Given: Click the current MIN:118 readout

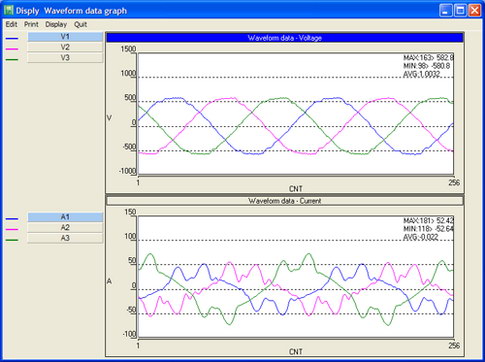Looking at the screenshot, I should (428, 229).
